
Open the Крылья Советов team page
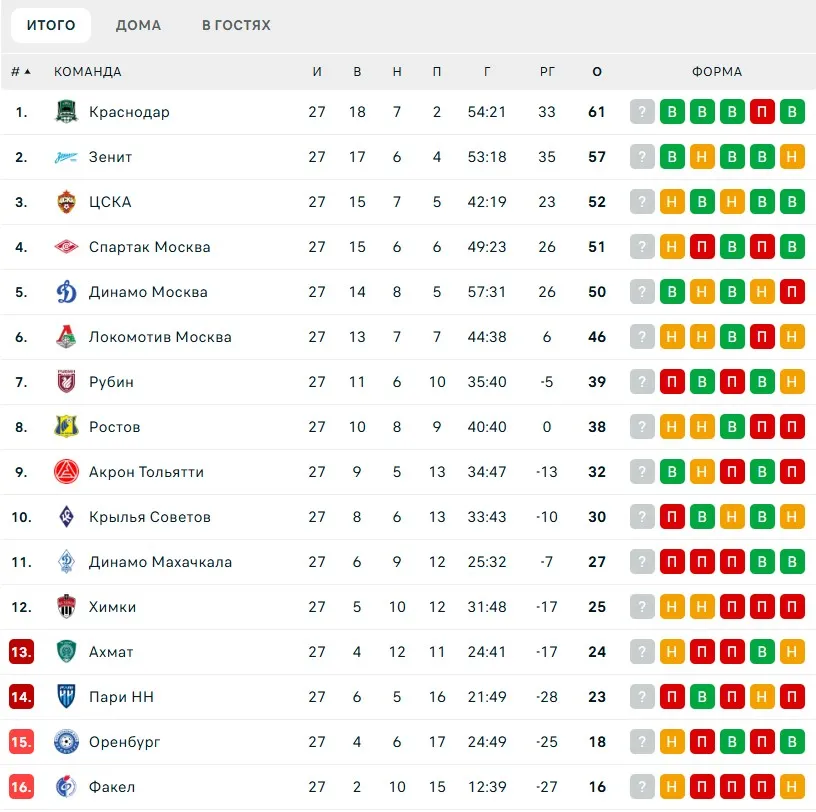tap(150, 517)
